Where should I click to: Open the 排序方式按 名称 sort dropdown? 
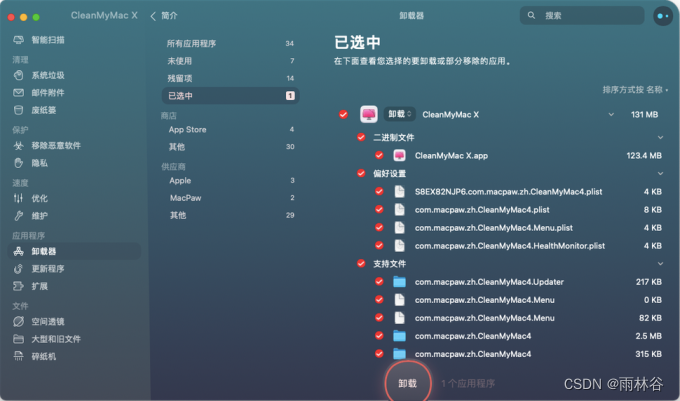(x=635, y=90)
